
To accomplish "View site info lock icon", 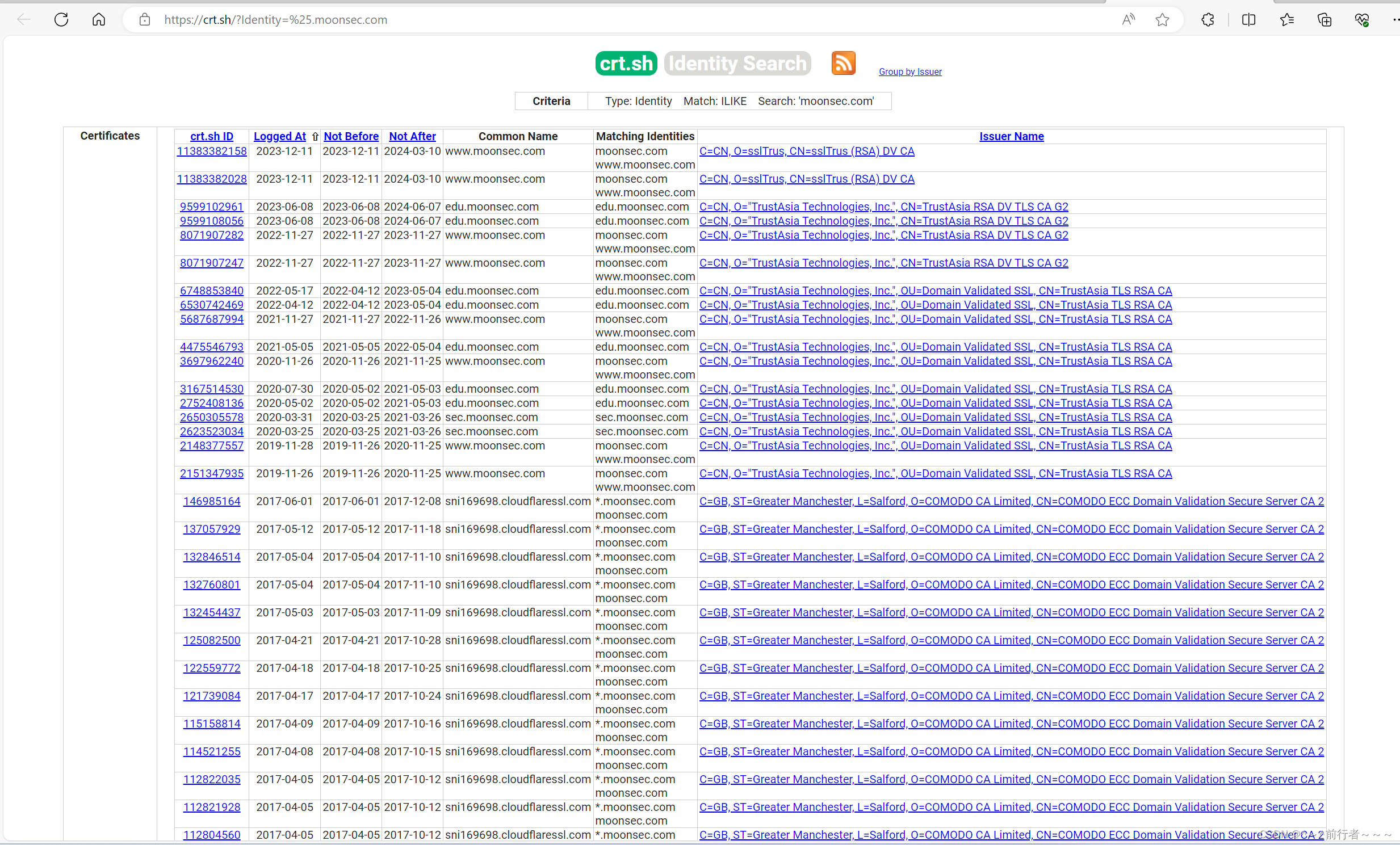I will click(145, 20).
